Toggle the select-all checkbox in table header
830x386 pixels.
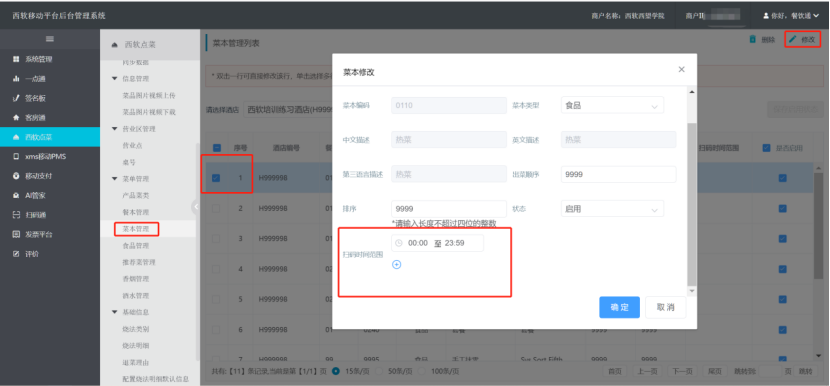coord(216,148)
